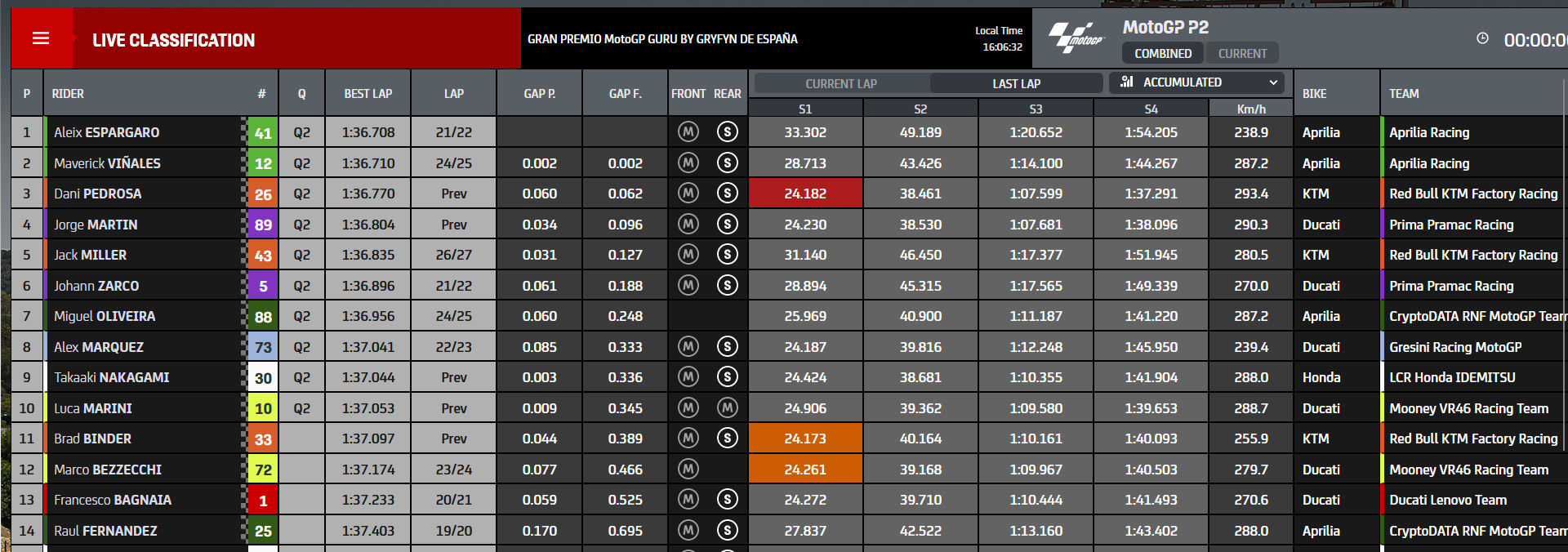Click Brad Binder's front medium tyre icon
Screen dimensions: 1568x552
click(x=688, y=438)
